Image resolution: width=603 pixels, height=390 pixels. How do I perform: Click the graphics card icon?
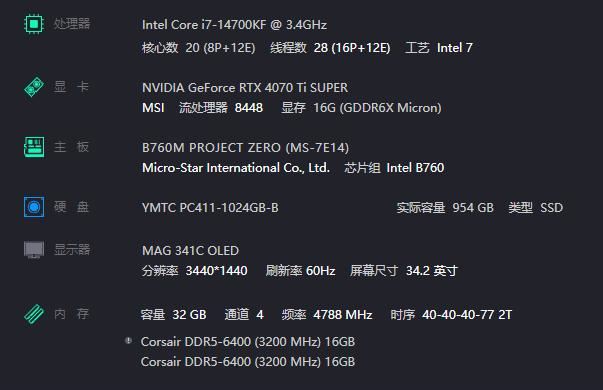(34, 87)
